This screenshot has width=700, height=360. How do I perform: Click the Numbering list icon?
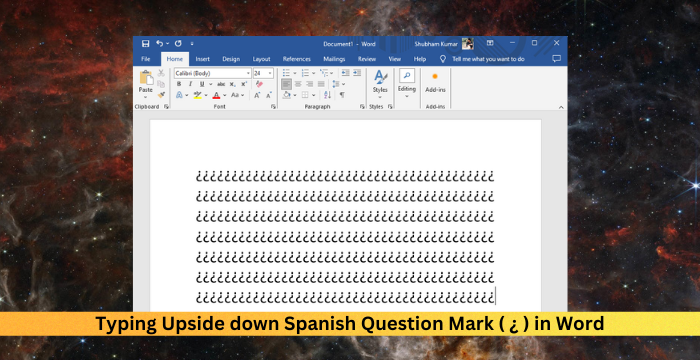305,73
